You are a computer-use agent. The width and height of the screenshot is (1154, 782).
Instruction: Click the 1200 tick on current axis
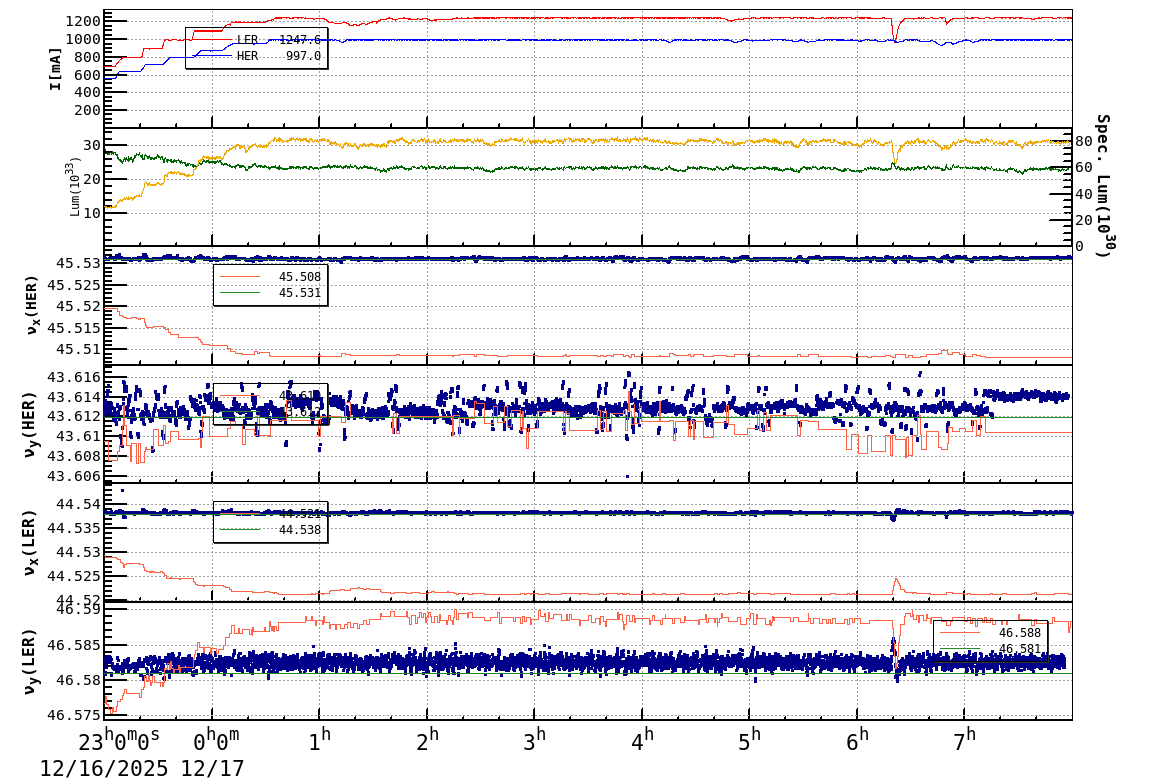click(83, 21)
